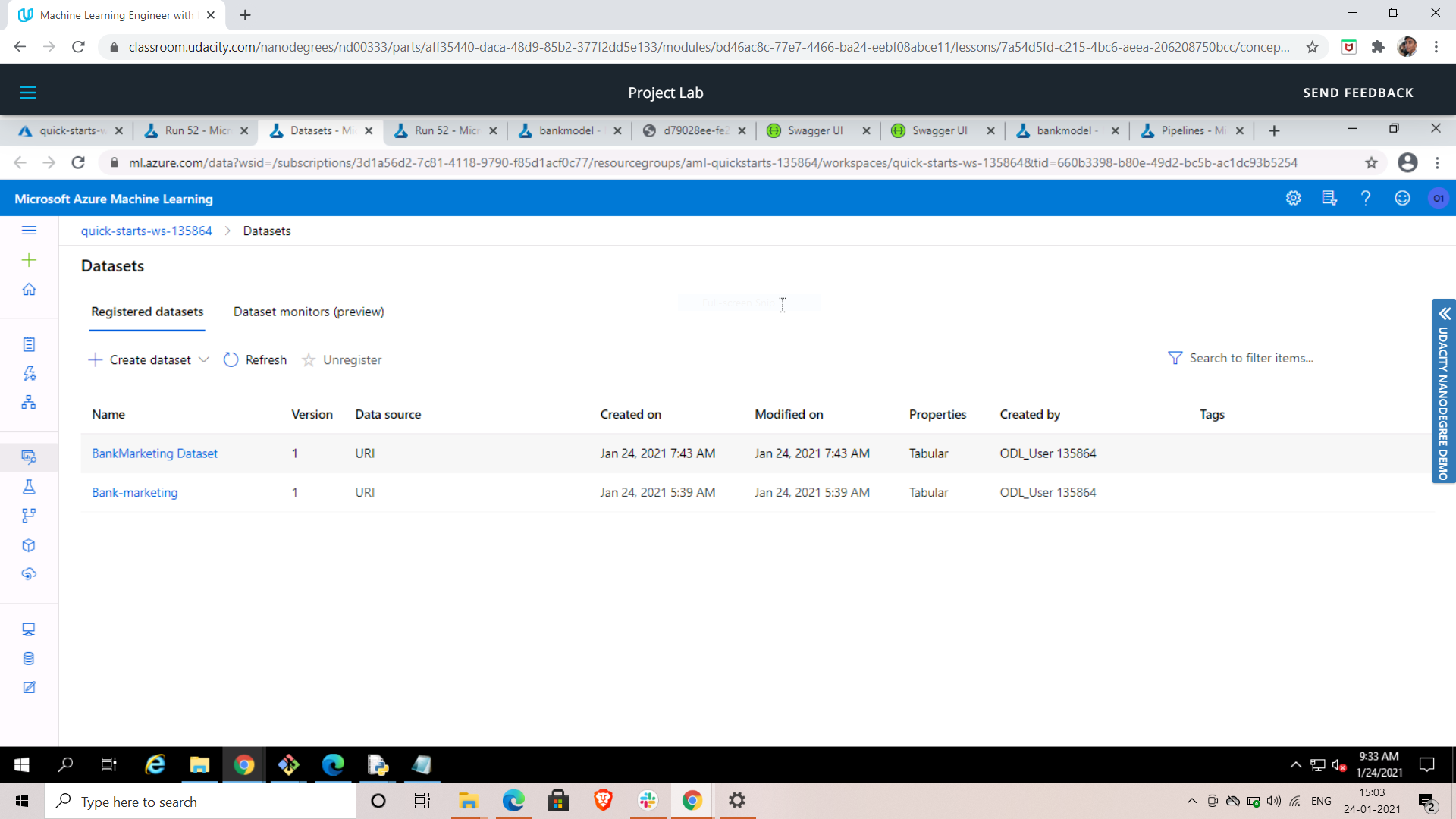Open the inner browser profile icon
1456x819 pixels.
[1407, 162]
